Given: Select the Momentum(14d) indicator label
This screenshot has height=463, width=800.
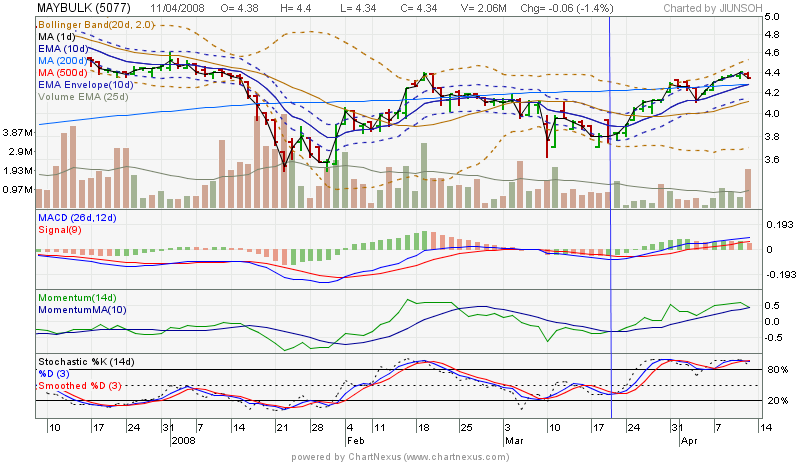Looking at the screenshot, I should [x=77, y=298].
